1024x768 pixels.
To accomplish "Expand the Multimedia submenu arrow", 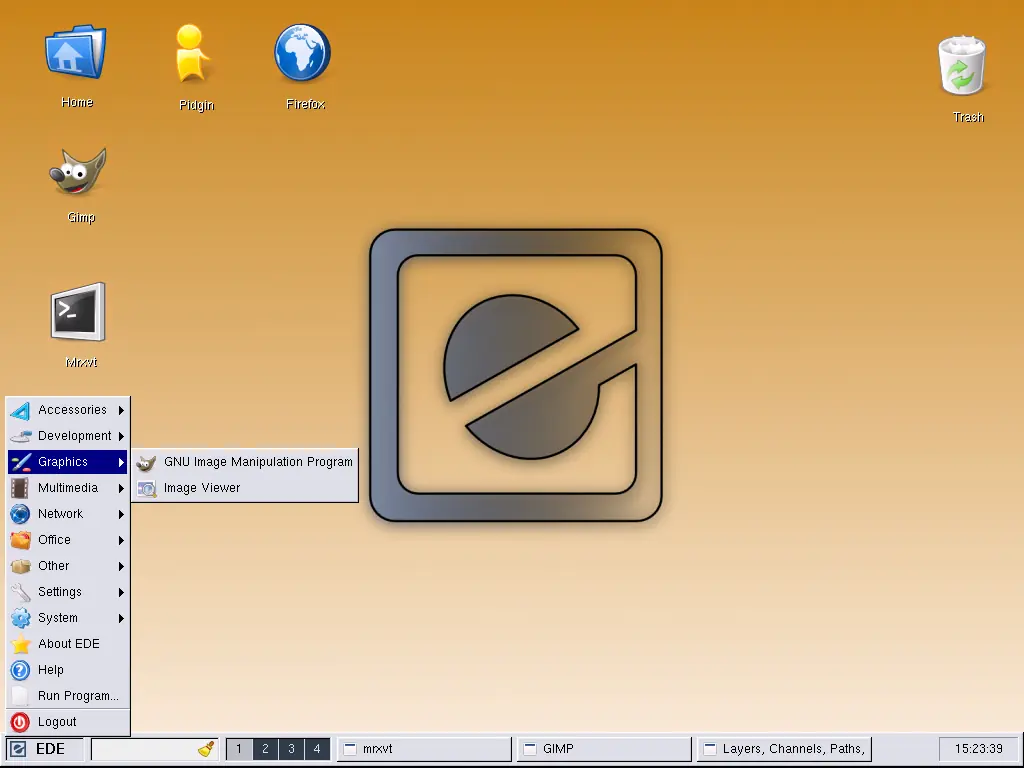I will point(121,488).
